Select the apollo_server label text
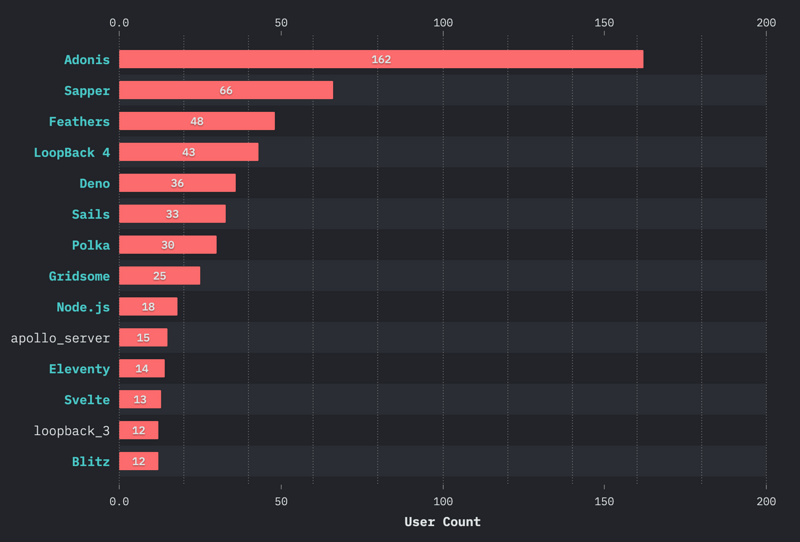Image resolution: width=800 pixels, height=542 pixels. tap(60, 338)
